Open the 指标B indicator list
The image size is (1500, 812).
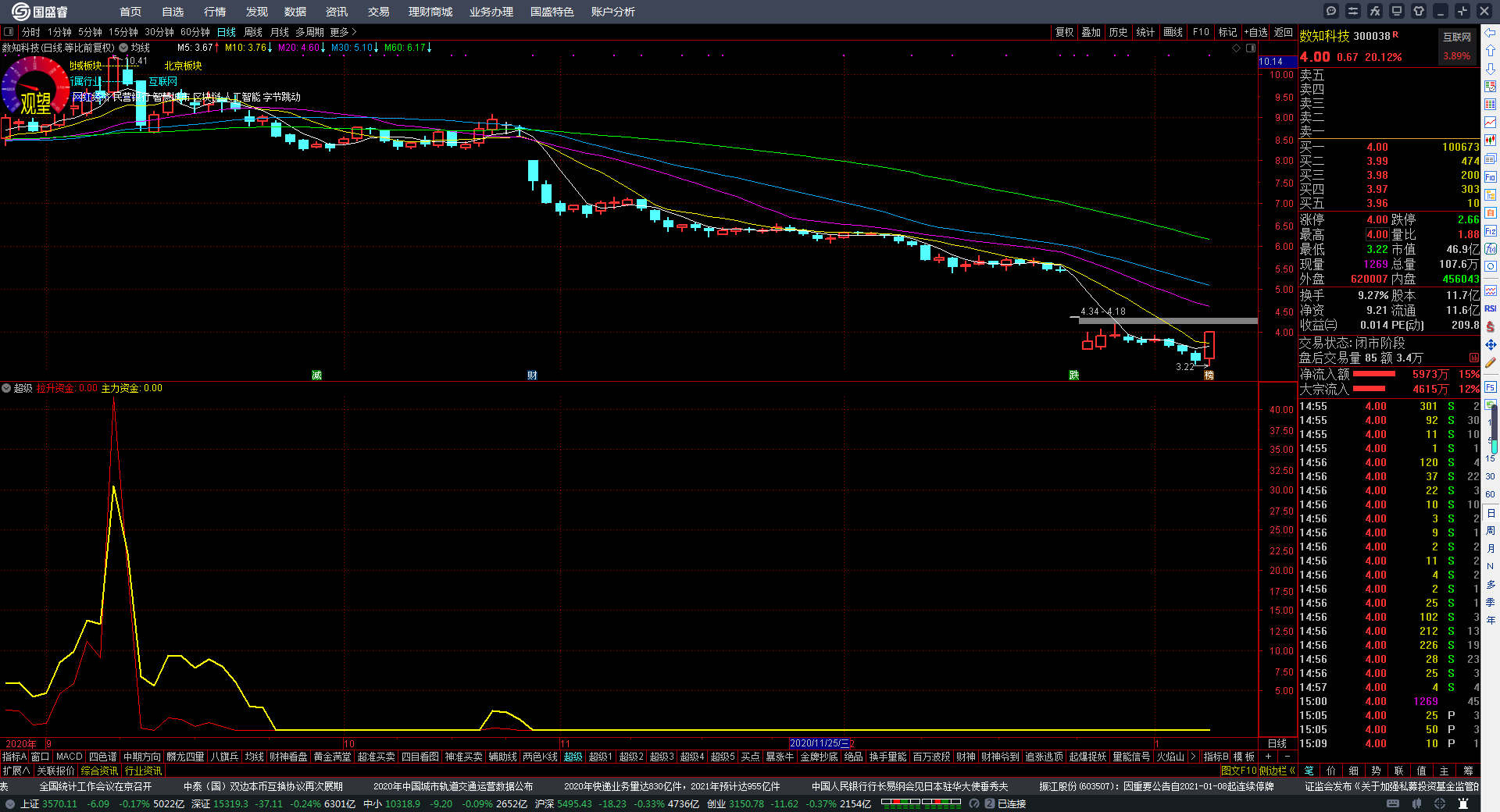(1216, 757)
